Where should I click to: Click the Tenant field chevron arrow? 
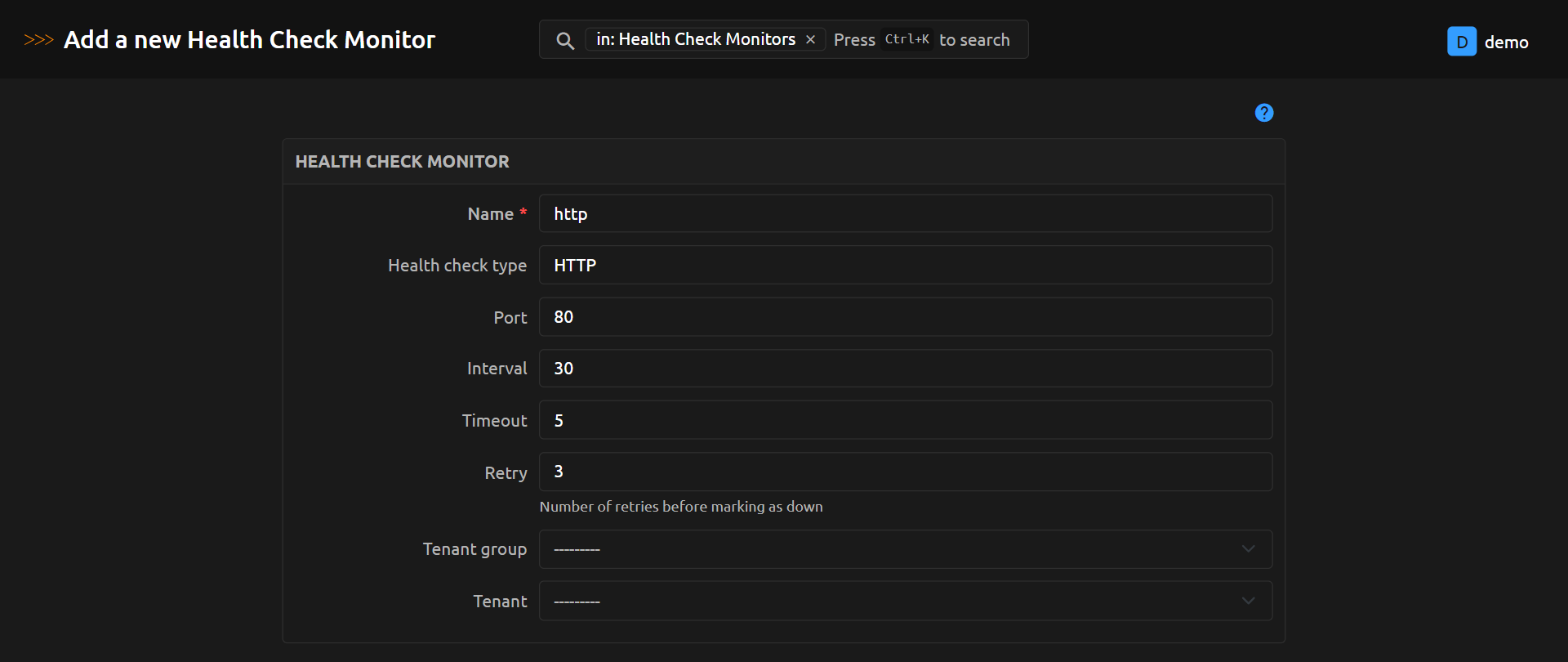(1248, 602)
